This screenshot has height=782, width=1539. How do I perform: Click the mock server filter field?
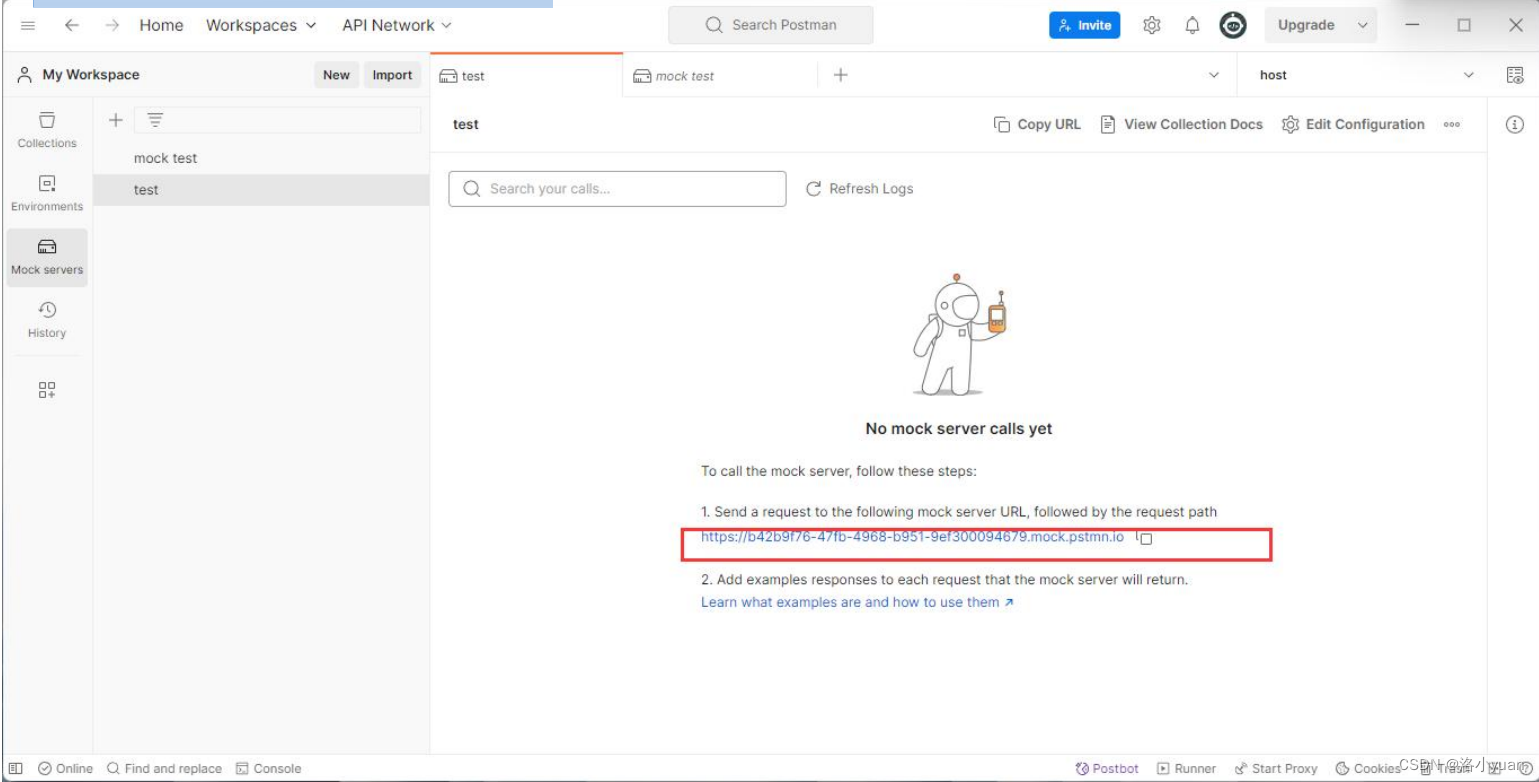277,120
